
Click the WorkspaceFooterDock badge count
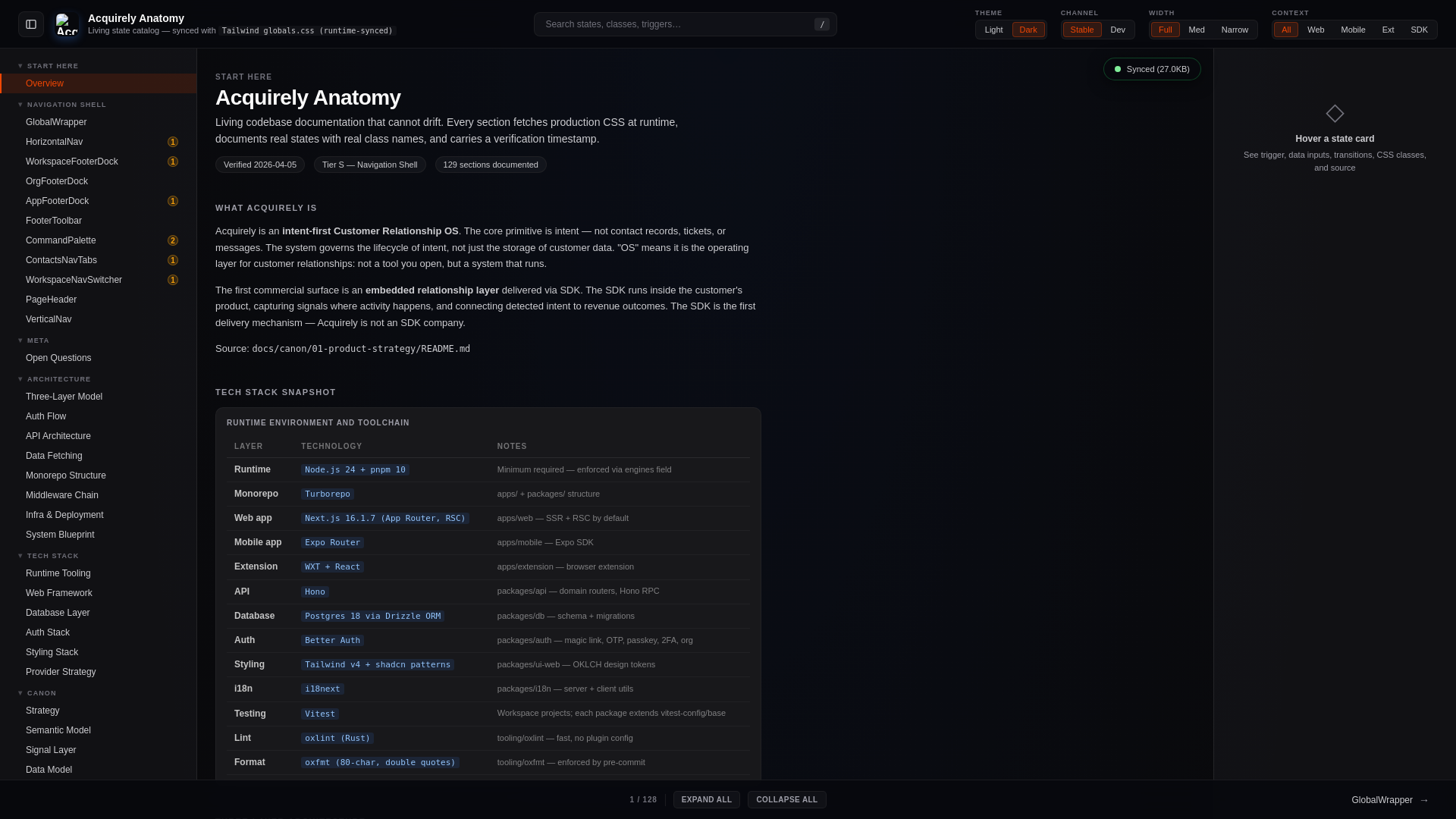coord(173,162)
